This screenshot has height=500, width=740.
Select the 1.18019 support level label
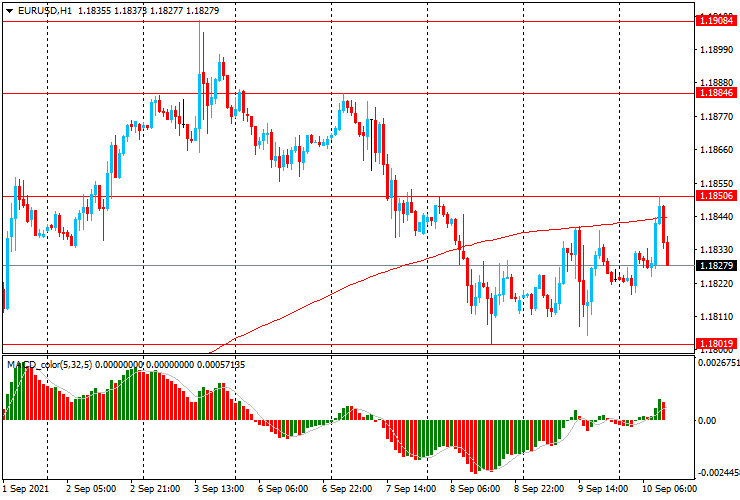716,344
